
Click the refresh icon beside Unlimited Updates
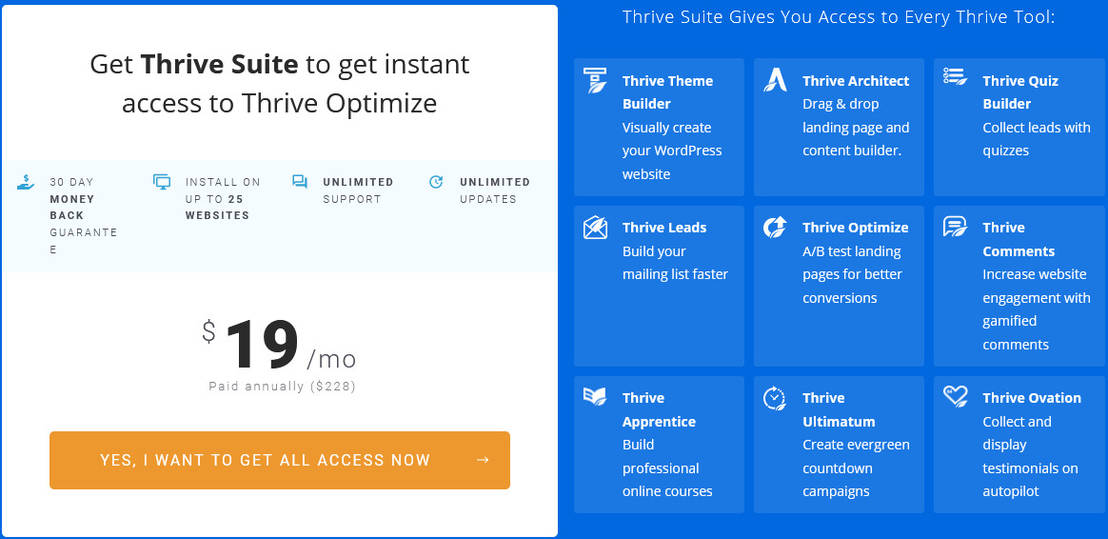coord(436,182)
